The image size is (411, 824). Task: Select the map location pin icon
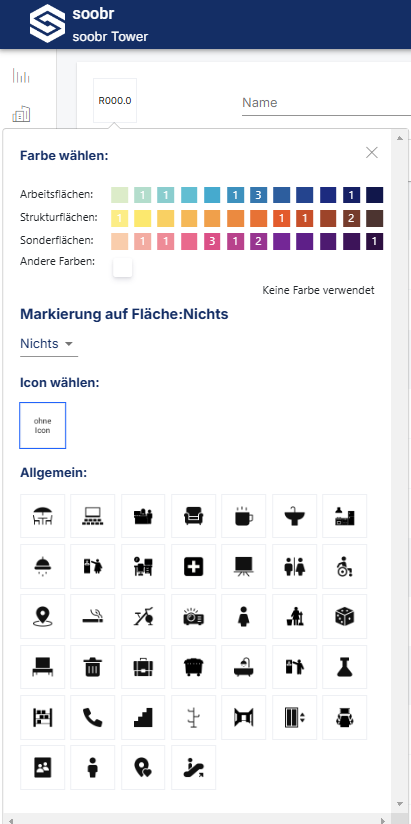point(42,617)
